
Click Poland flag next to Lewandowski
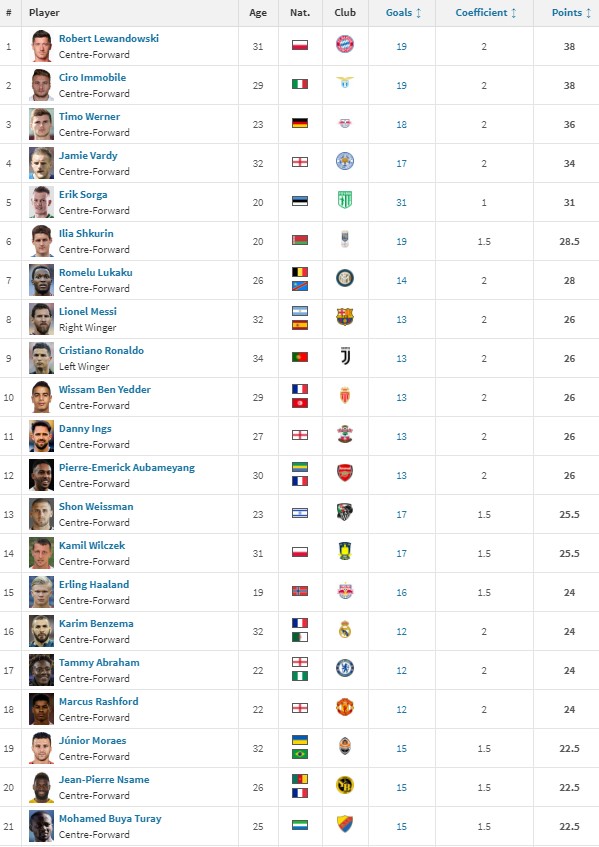[300, 45]
